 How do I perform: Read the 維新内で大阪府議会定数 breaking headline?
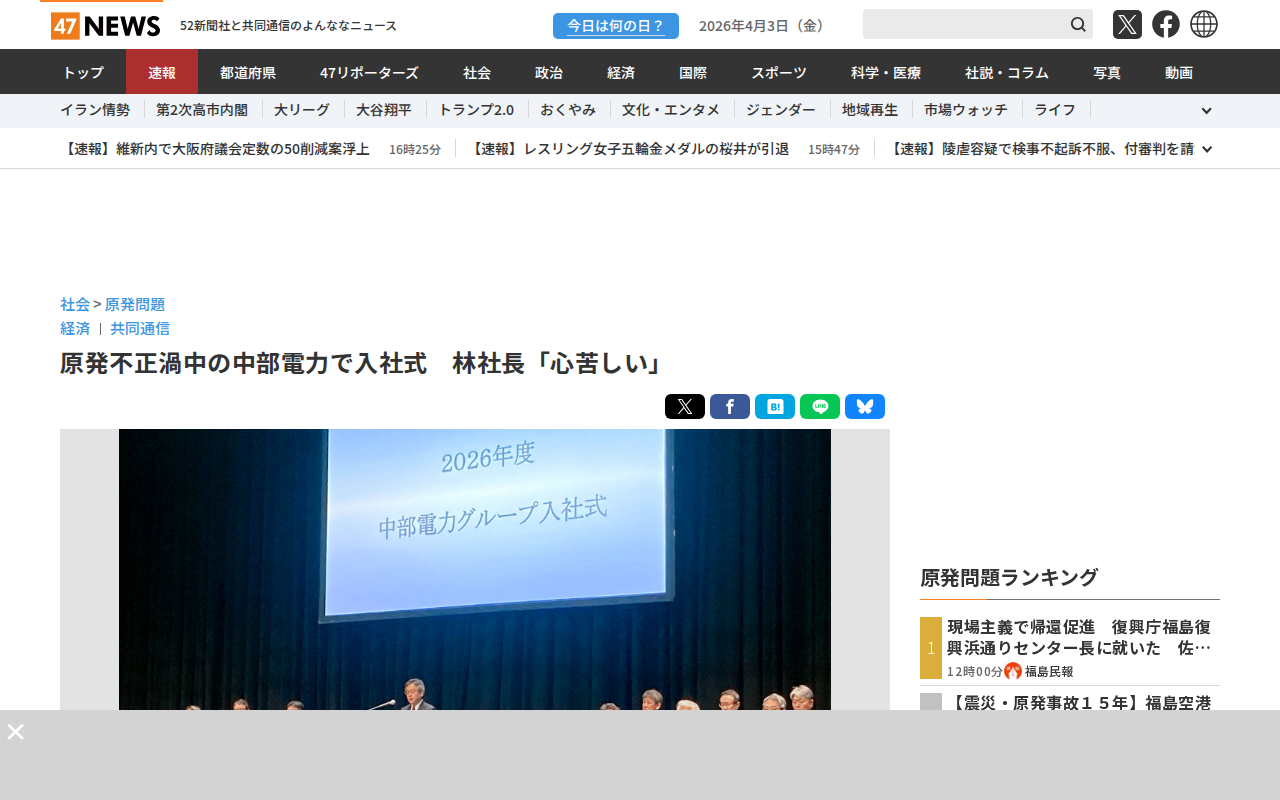tap(215, 149)
